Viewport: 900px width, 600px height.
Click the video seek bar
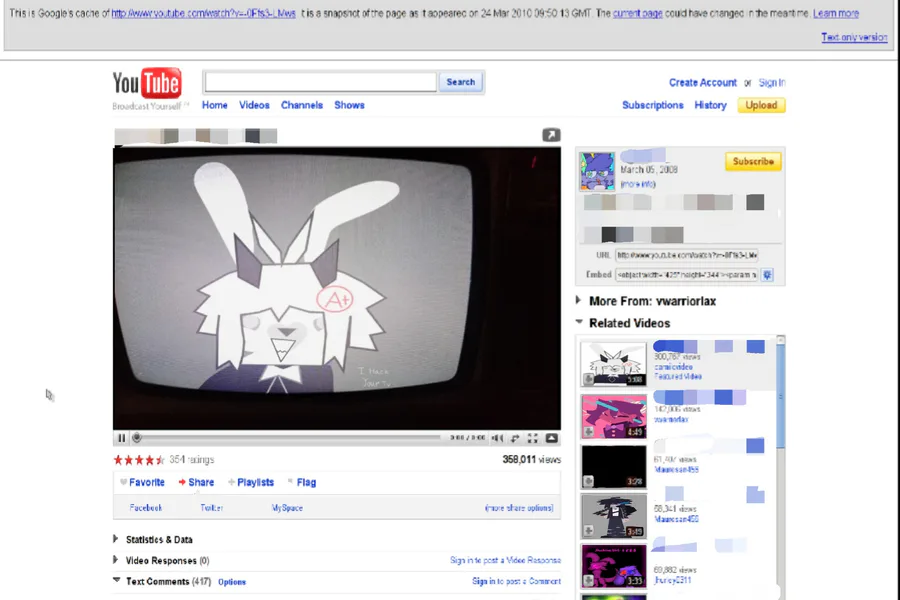[x=288, y=438]
